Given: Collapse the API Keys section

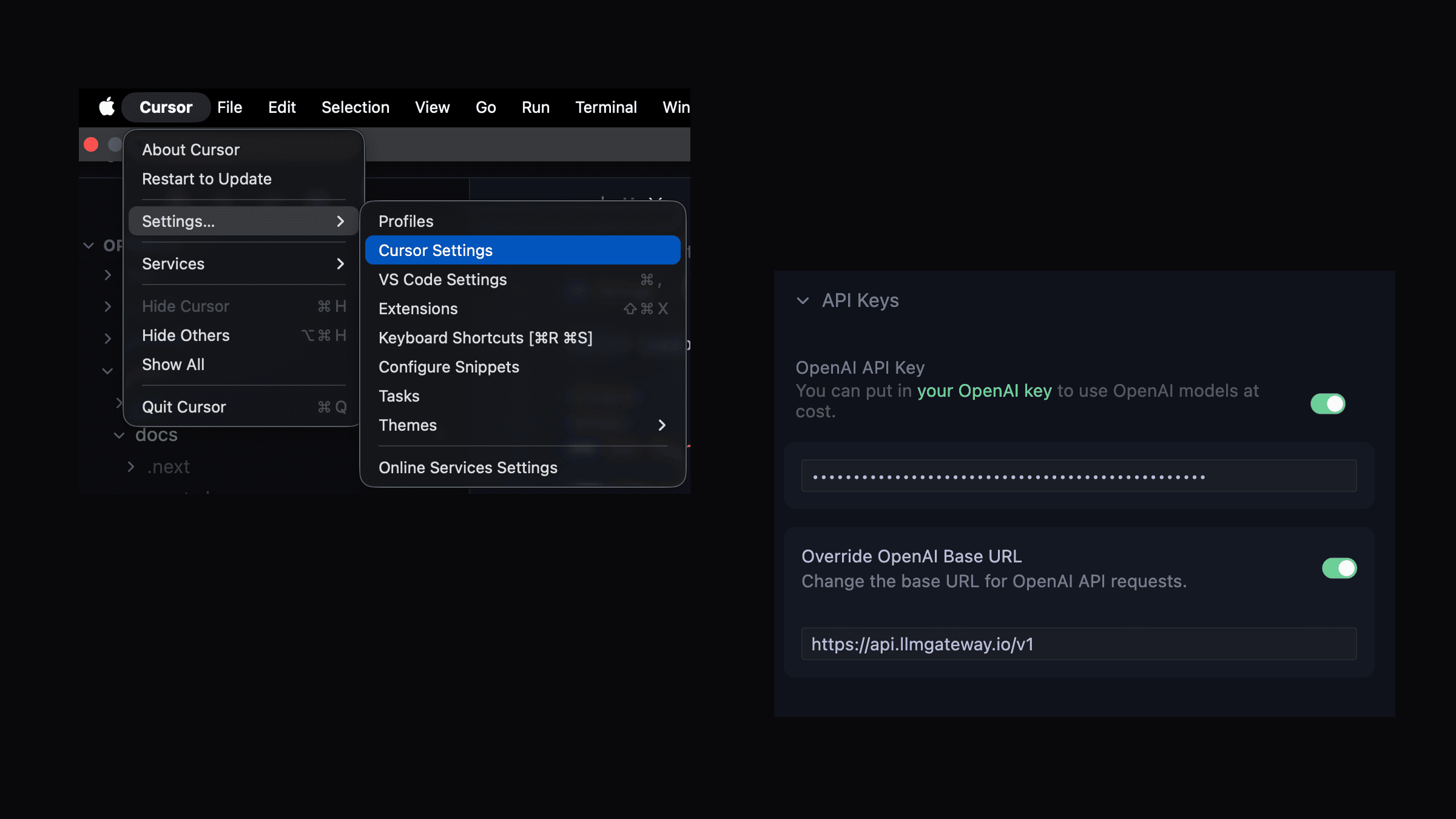Looking at the screenshot, I should 803,300.
